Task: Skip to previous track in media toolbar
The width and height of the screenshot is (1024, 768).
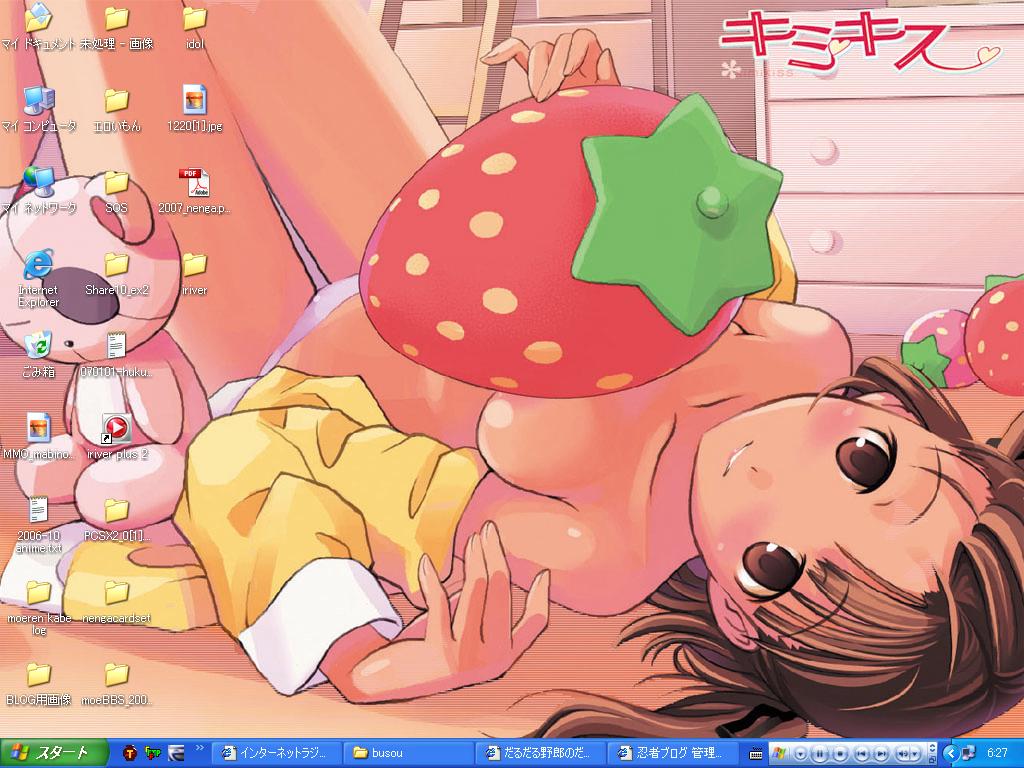Action: pyautogui.click(x=862, y=754)
